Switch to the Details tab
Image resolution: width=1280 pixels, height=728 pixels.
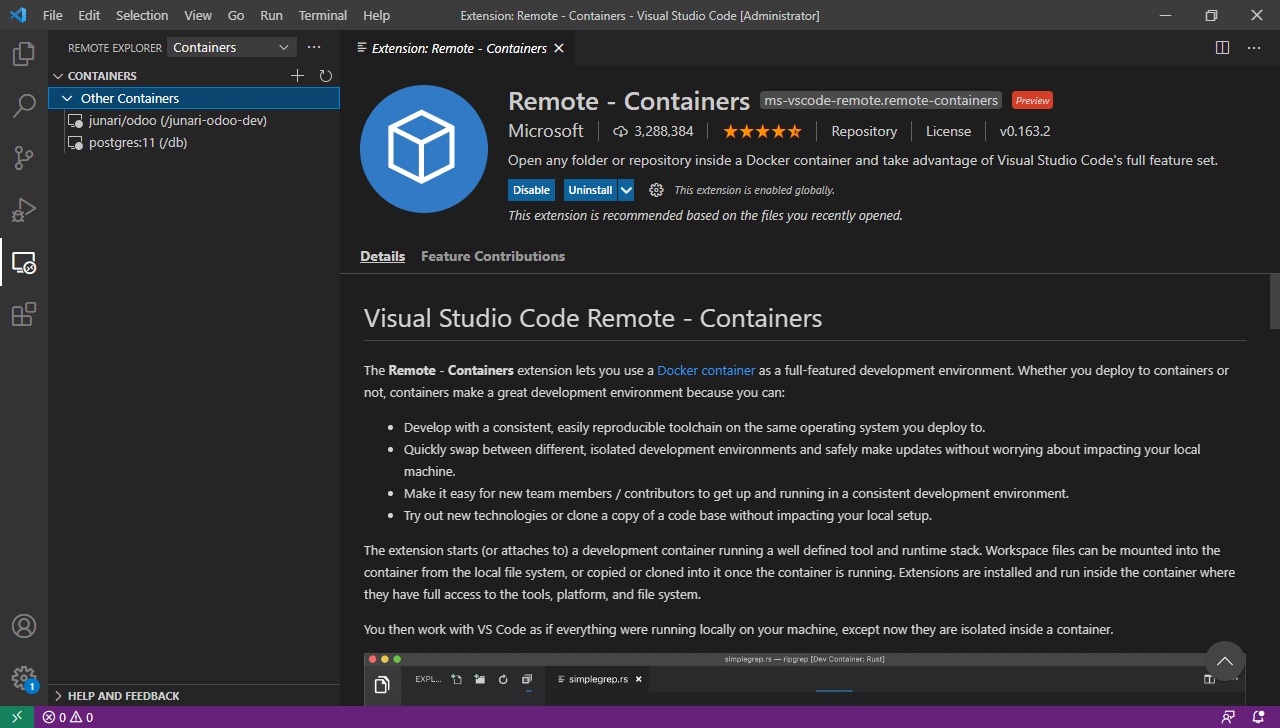pos(382,256)
